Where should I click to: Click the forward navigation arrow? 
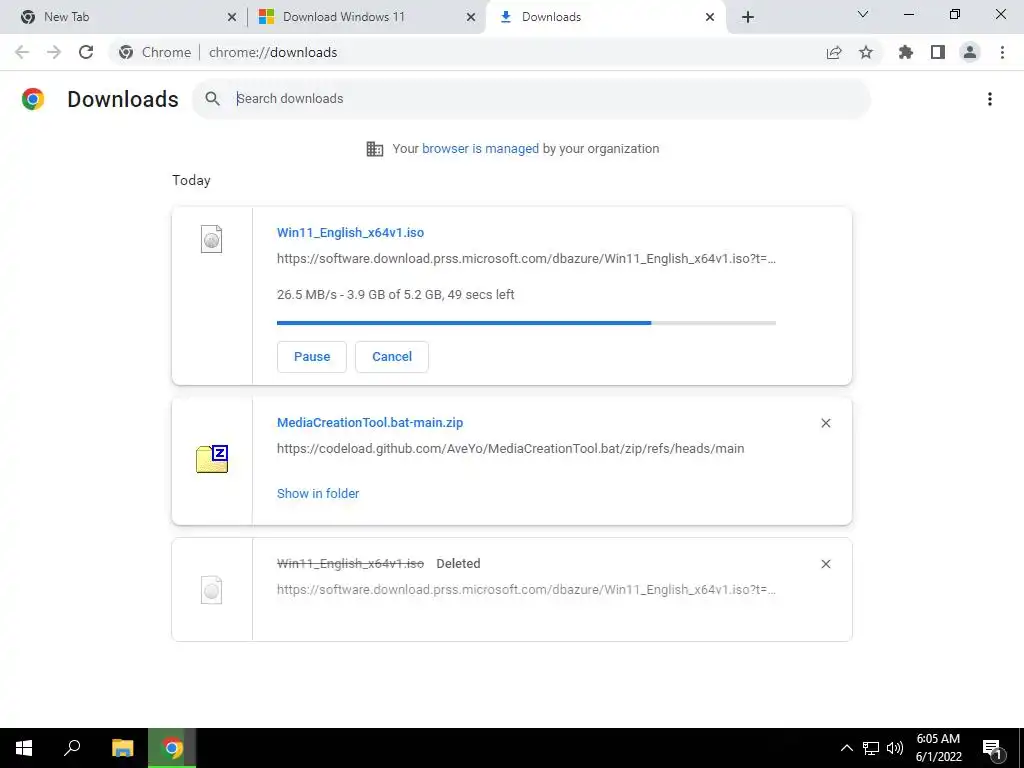pyautogui.click(x=54, y=52)
